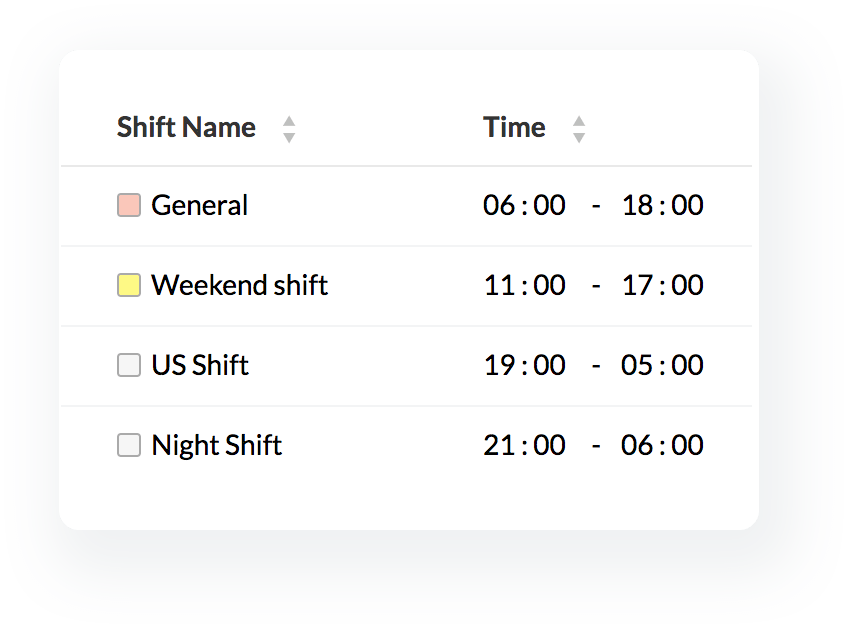Click General start time 06:00

tap(524, 206)
